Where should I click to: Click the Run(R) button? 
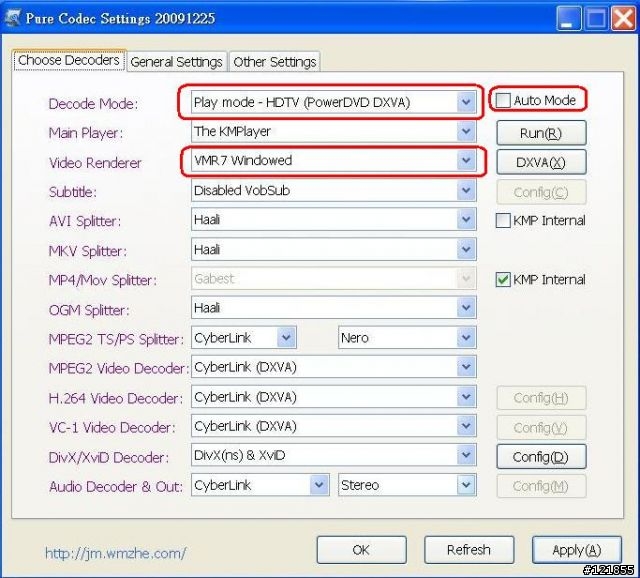click(x=541, y=133)
